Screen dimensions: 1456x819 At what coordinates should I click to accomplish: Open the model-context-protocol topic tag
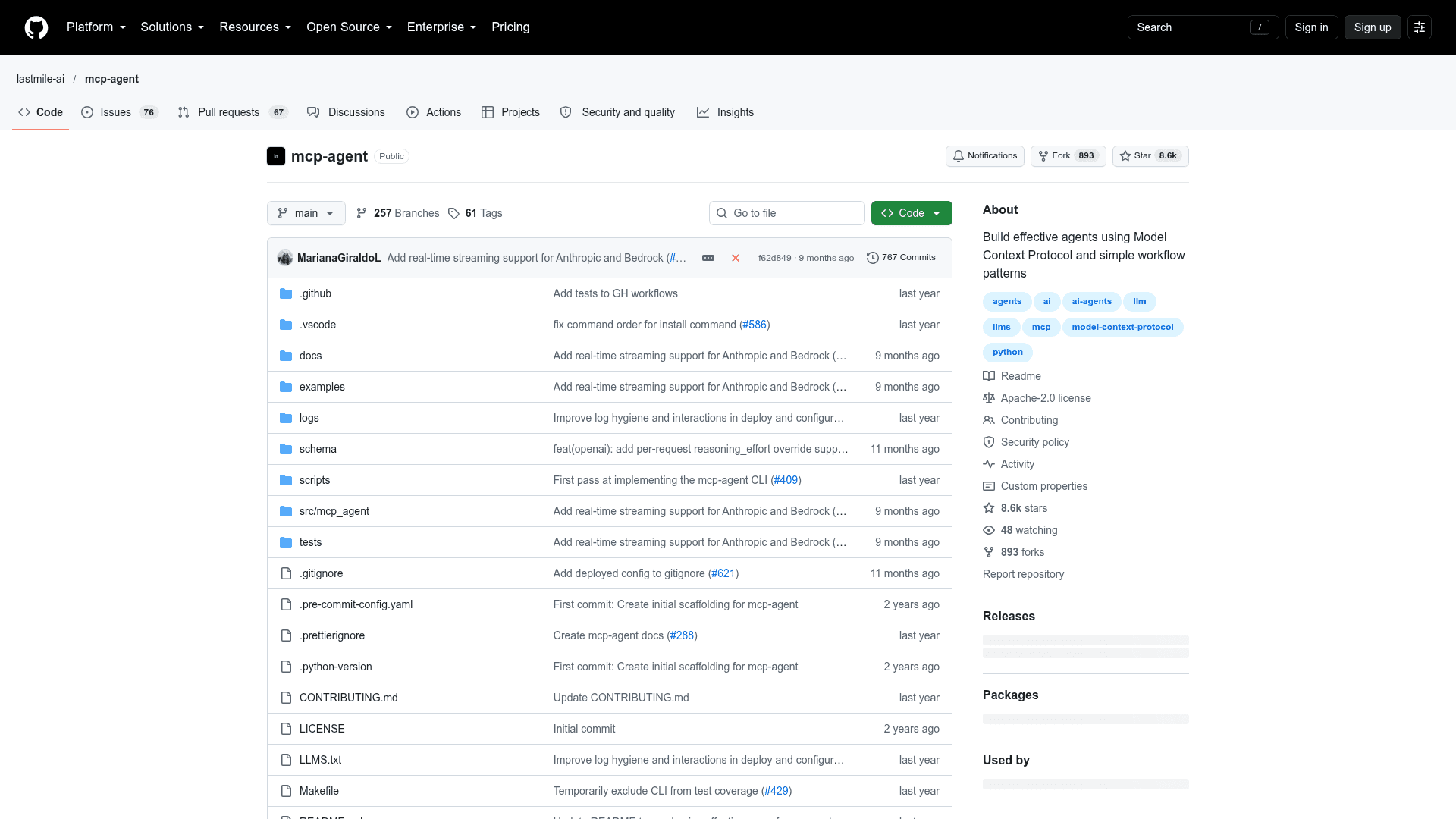(1122, 327)
